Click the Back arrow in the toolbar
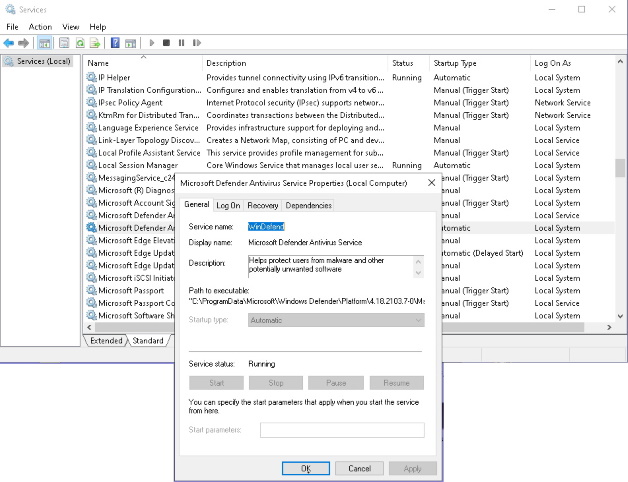628x482 pixels. [x=9, y=43]
